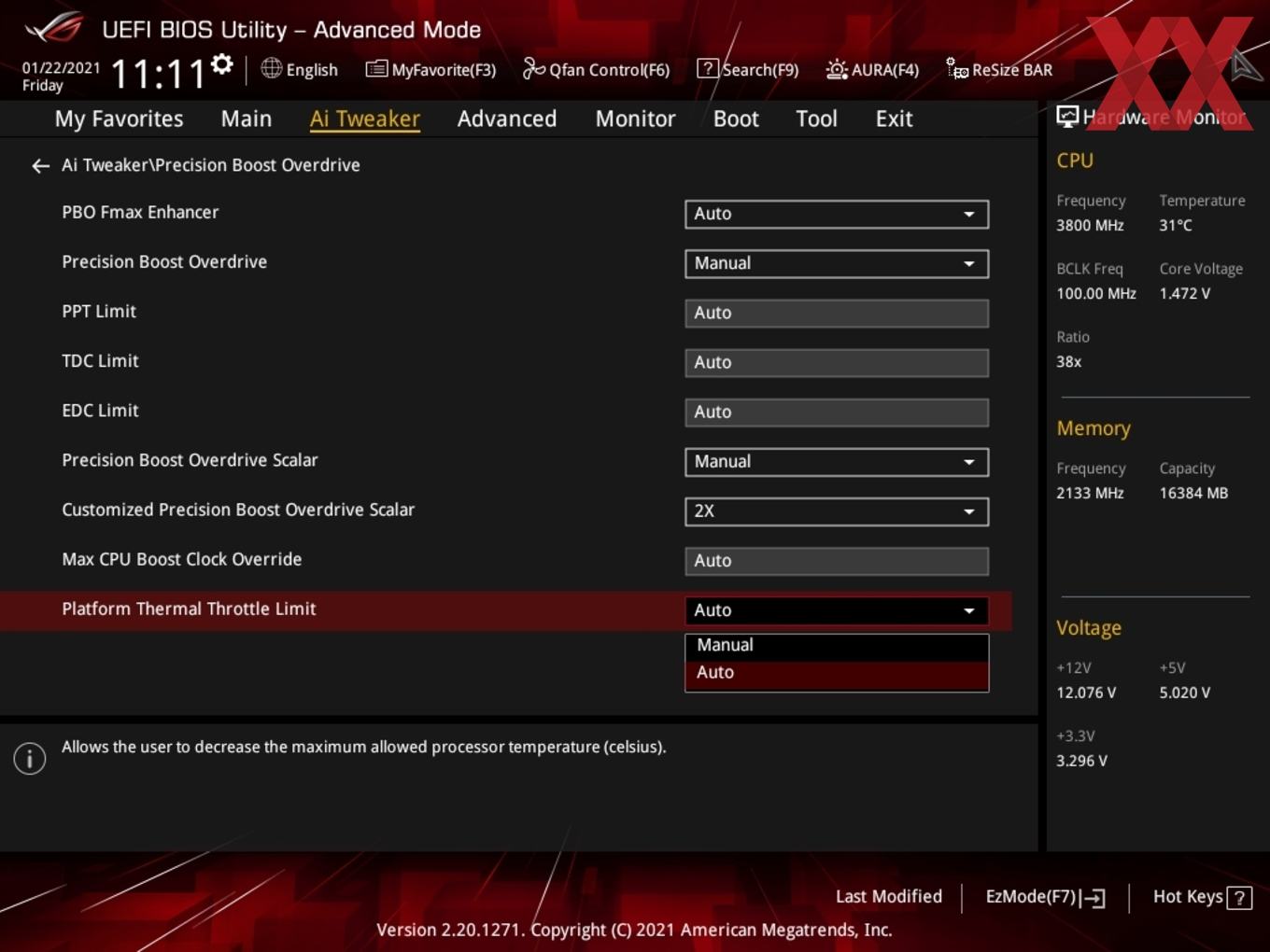
Task: Open the Exit tab
Action: coord(894,119)
